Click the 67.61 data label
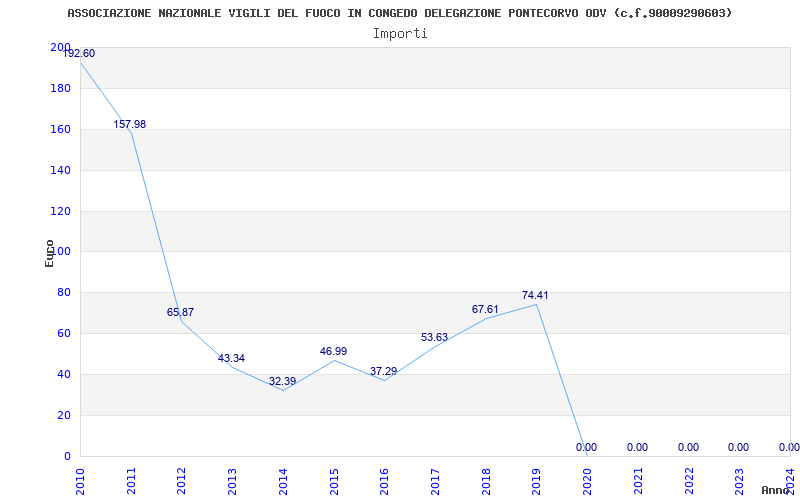The height and width of the screenshot is (500, 800). (485, 309)
